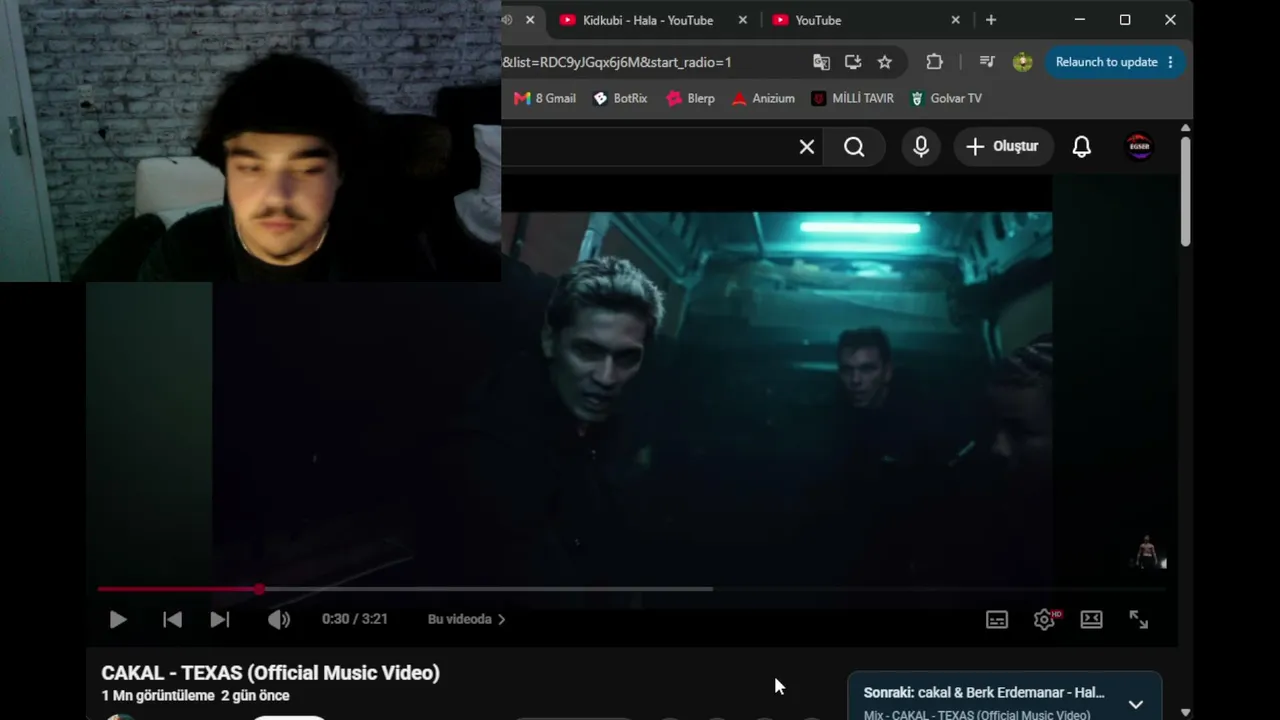The height and width of the screenshot is (720, 1280).
Task: Close the audio-playing browser tab
Action: coord(530,20)
